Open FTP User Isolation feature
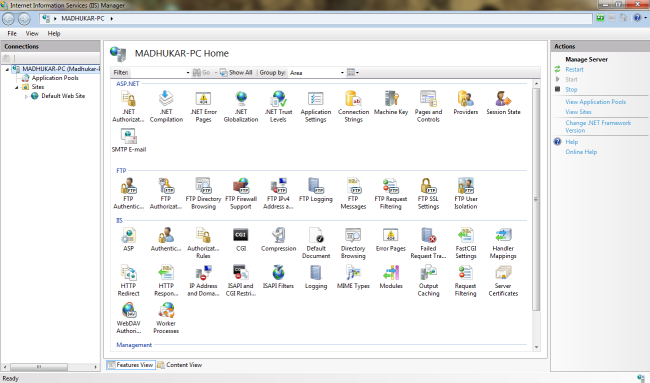 (466, 194)
